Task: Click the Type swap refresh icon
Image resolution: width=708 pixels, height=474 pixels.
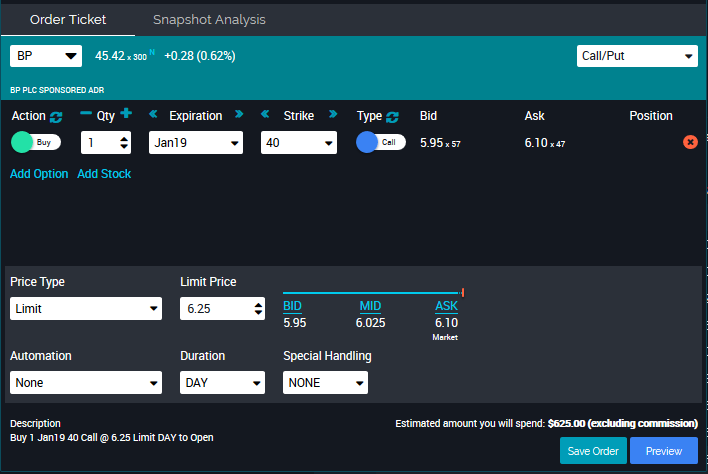Action: coord(393,117)
